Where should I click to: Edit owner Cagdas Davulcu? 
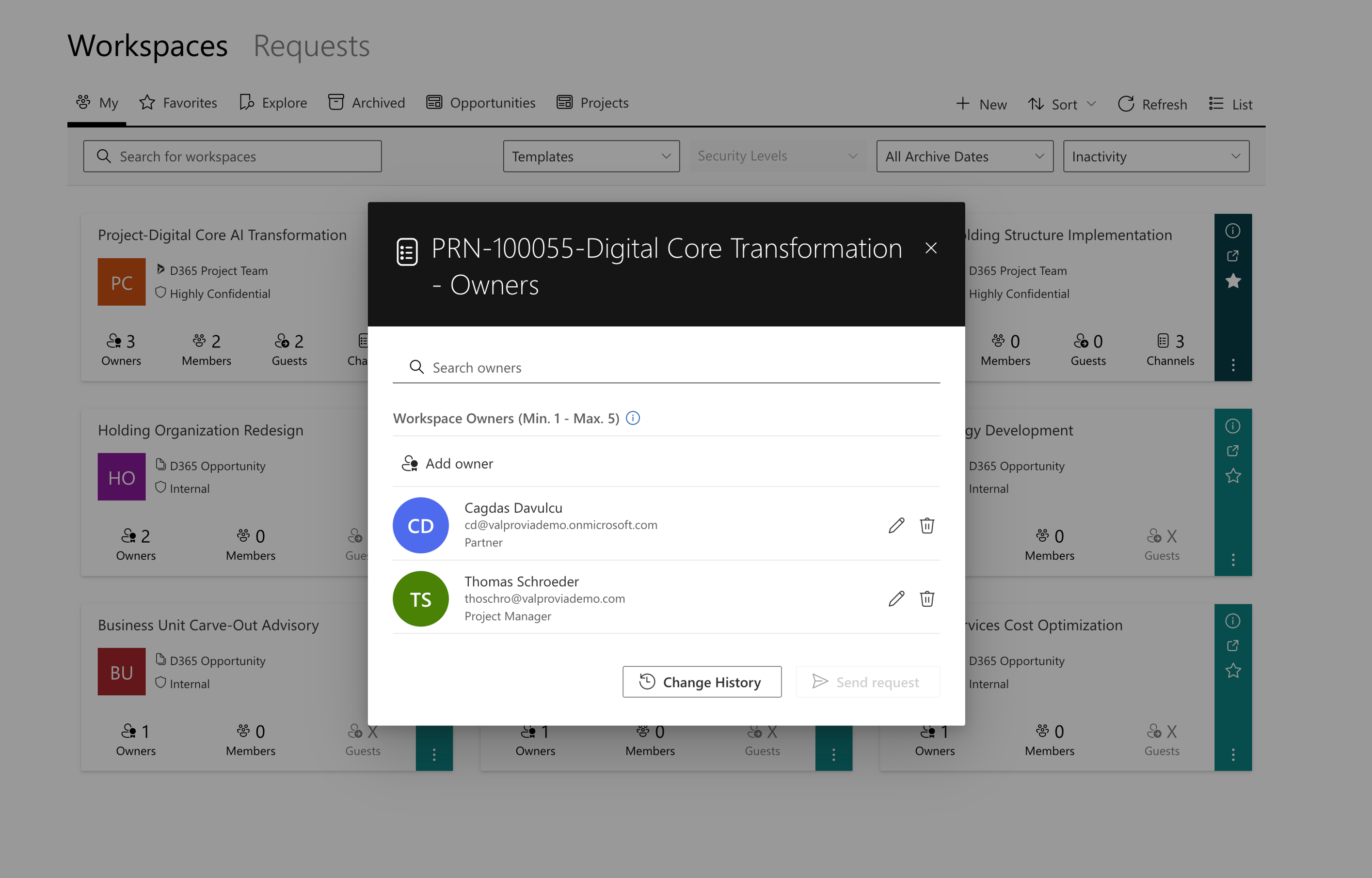896,525
